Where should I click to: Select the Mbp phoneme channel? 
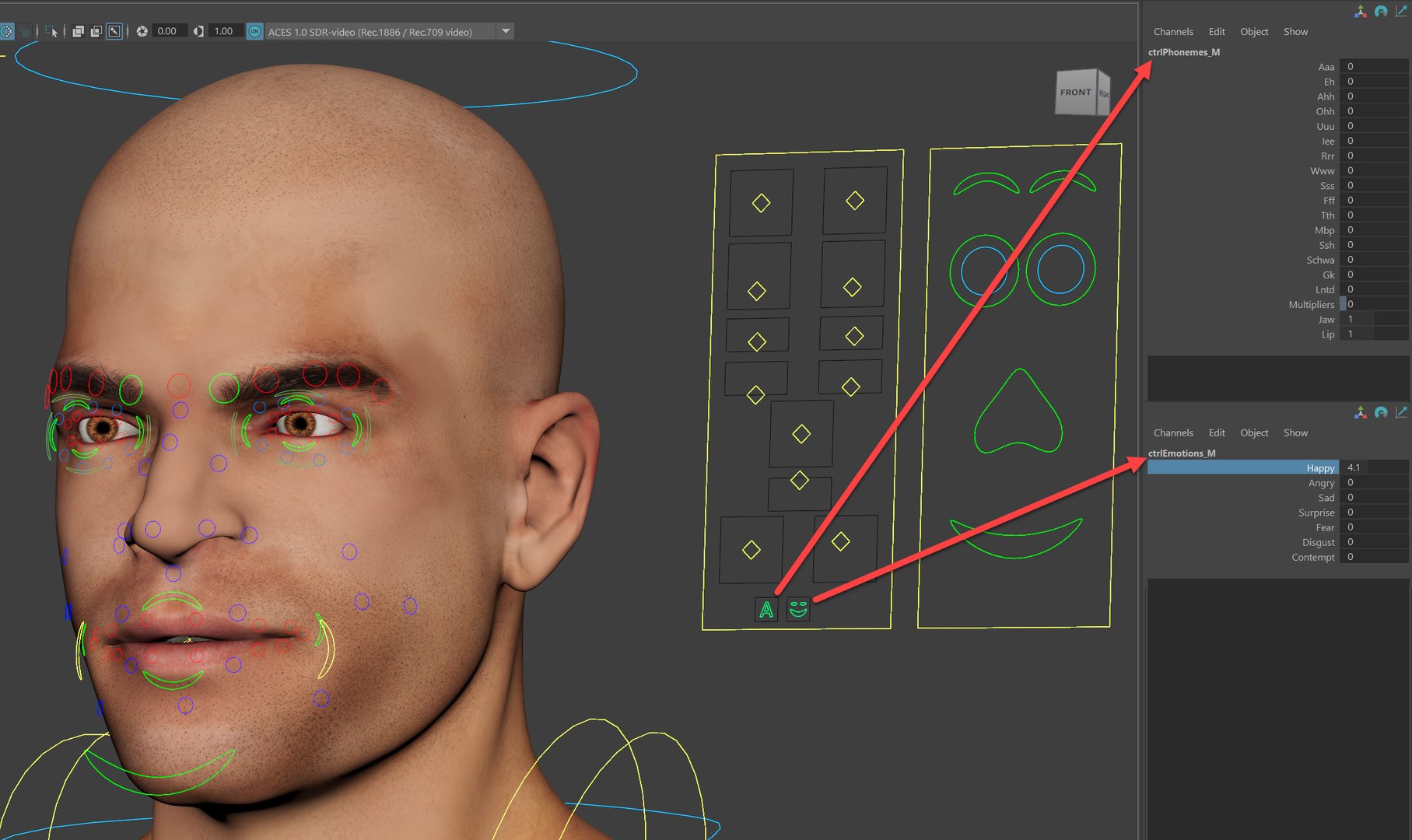pos(1324,230)
